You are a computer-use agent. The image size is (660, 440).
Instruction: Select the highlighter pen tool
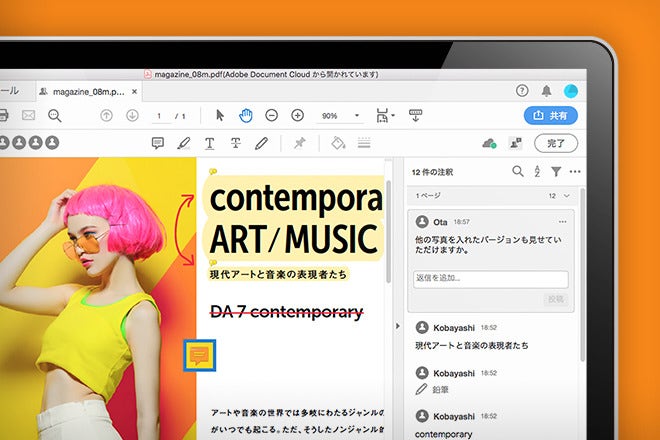(x=184, y=143)
